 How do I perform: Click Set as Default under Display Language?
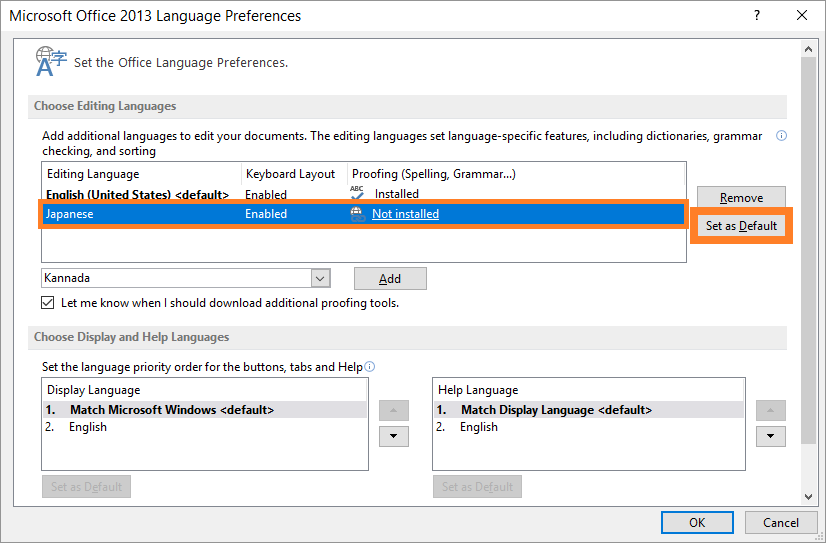(x=86, y=487)
